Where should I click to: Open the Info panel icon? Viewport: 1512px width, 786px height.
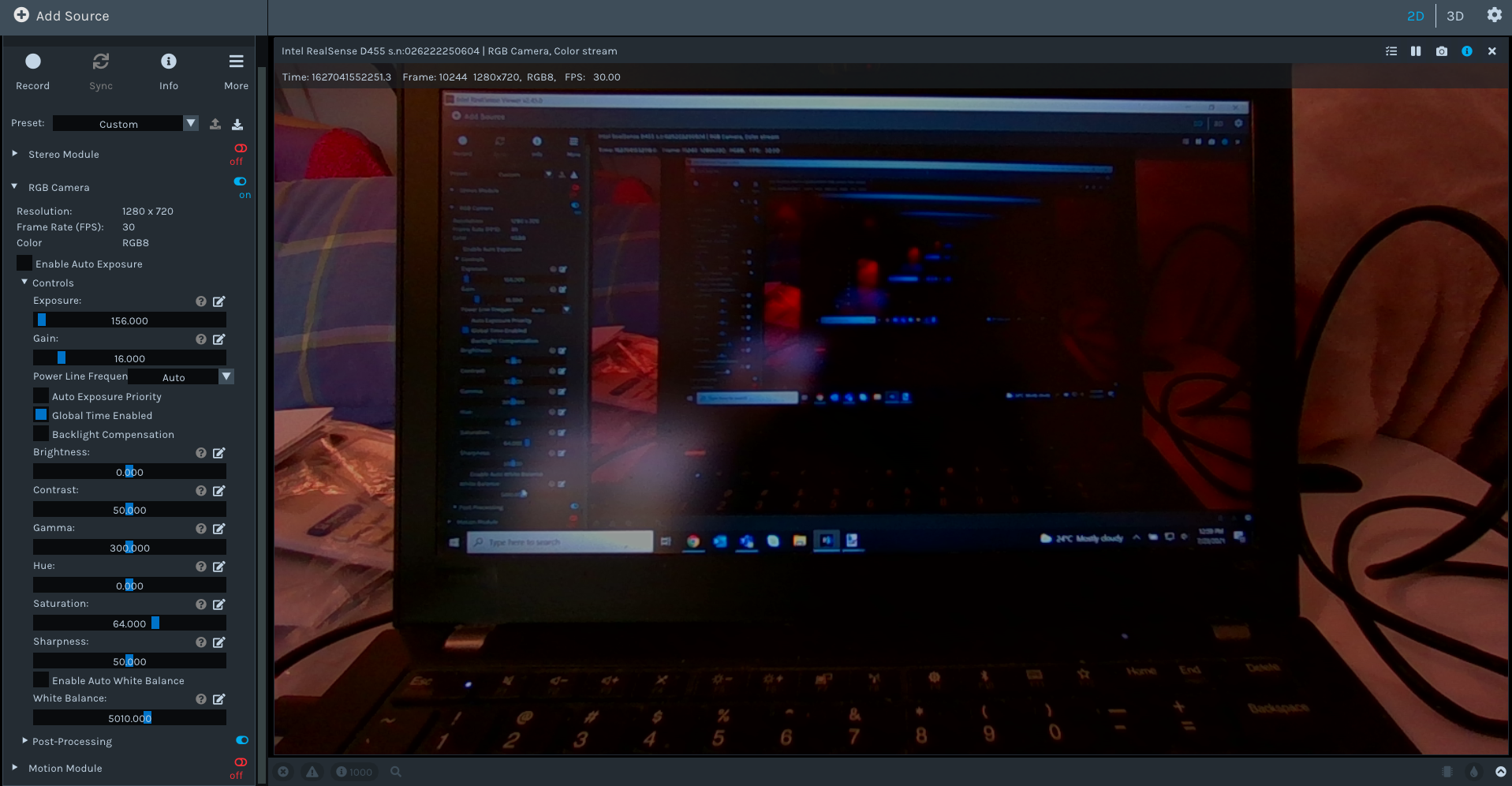point(168,61)
